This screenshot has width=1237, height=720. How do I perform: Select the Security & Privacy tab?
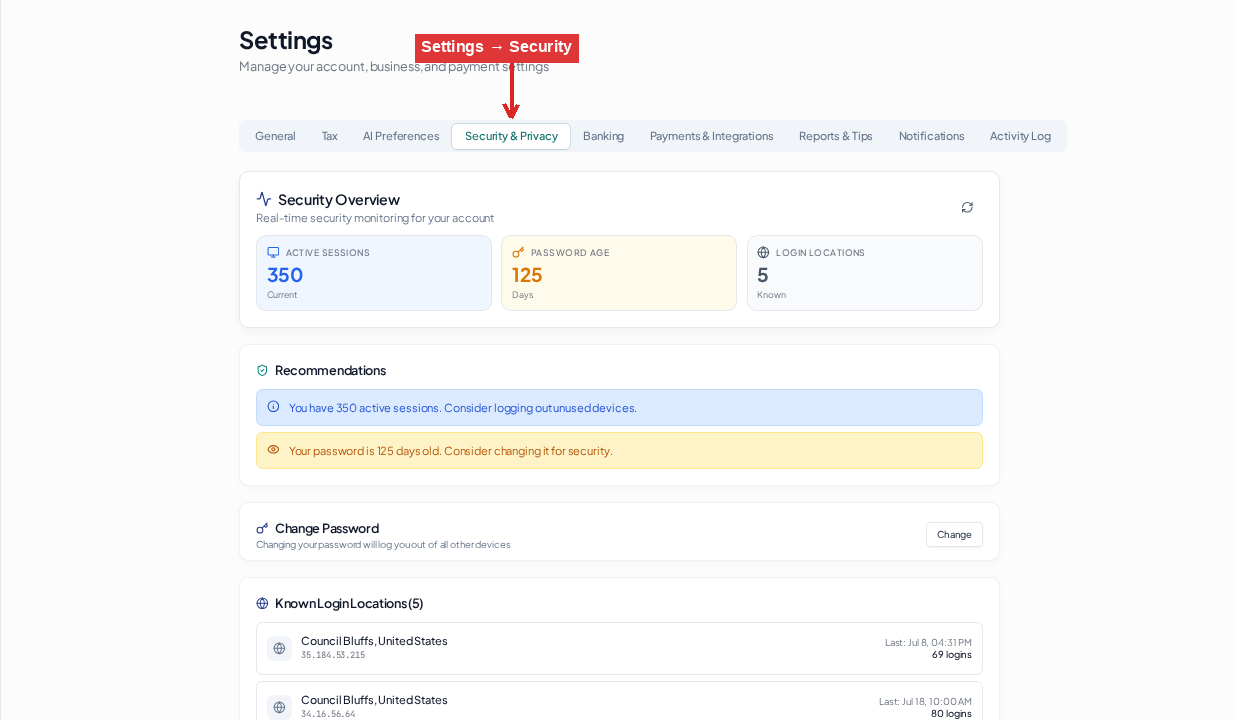(x=511, y=136)
